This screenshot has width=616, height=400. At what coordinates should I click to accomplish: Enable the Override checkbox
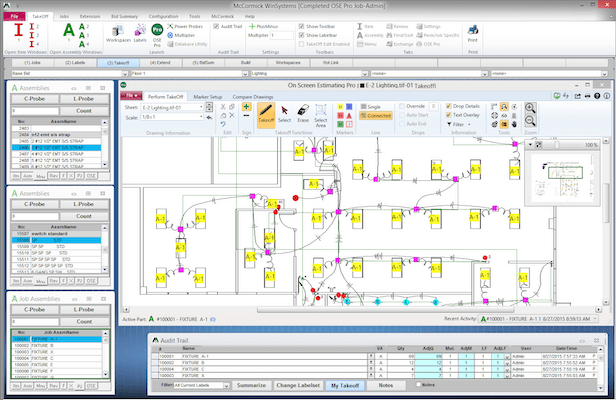pos(402,106)
